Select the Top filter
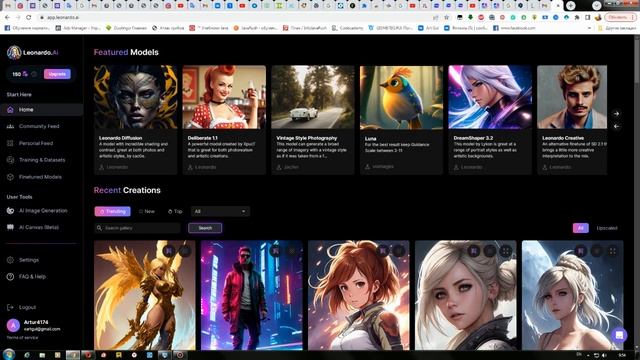Image resolution: width=640 pixels, height=360 pixels. point(175,211)
